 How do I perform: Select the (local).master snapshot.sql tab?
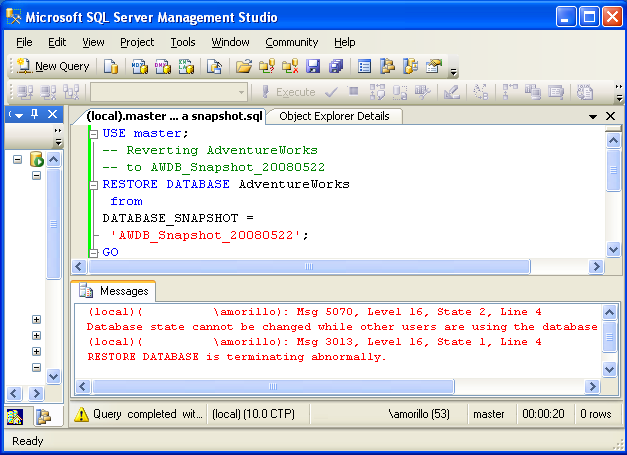point(174,116)
